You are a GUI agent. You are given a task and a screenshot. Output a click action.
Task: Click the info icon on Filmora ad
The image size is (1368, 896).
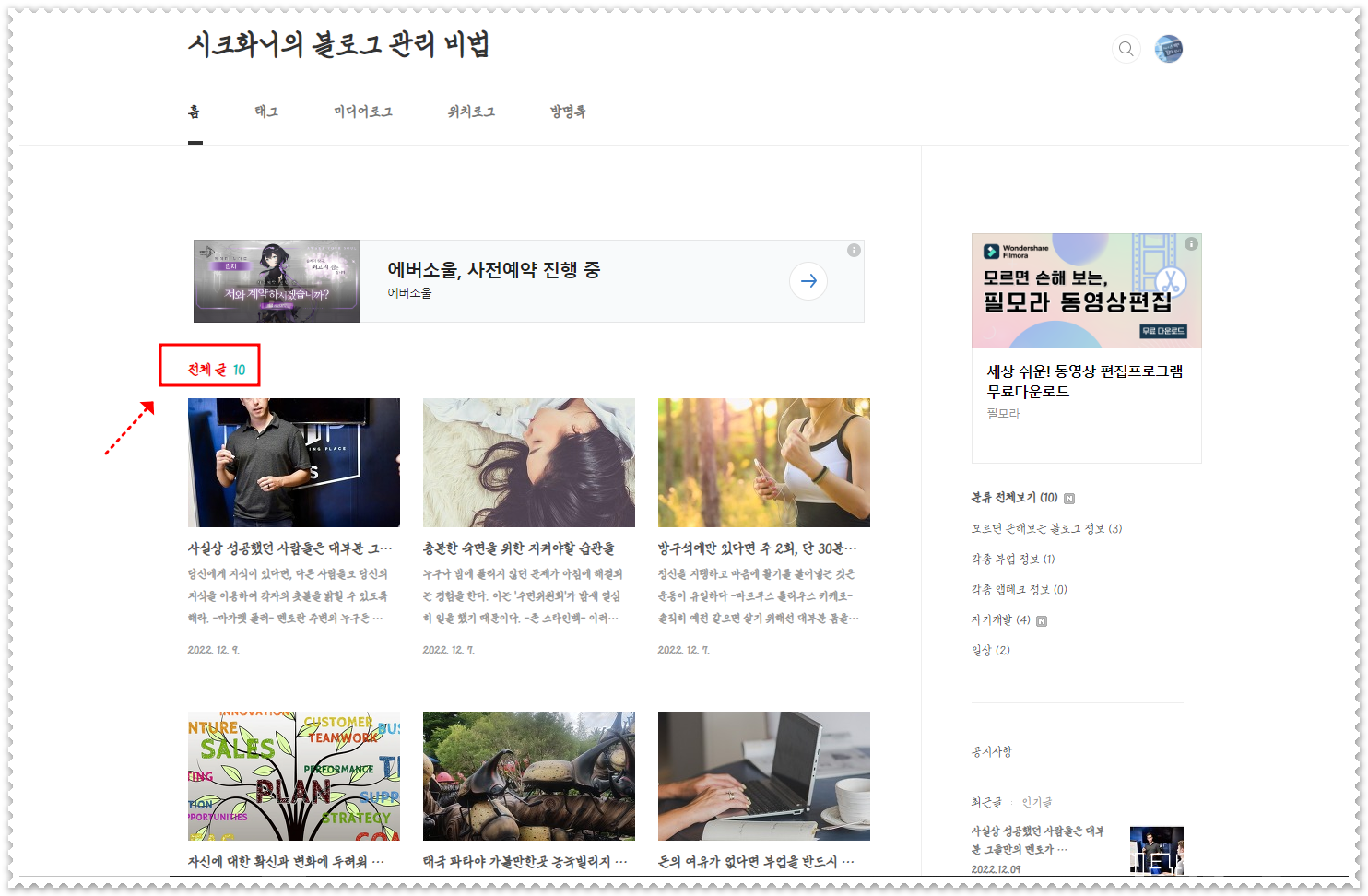click(1191, 244)
